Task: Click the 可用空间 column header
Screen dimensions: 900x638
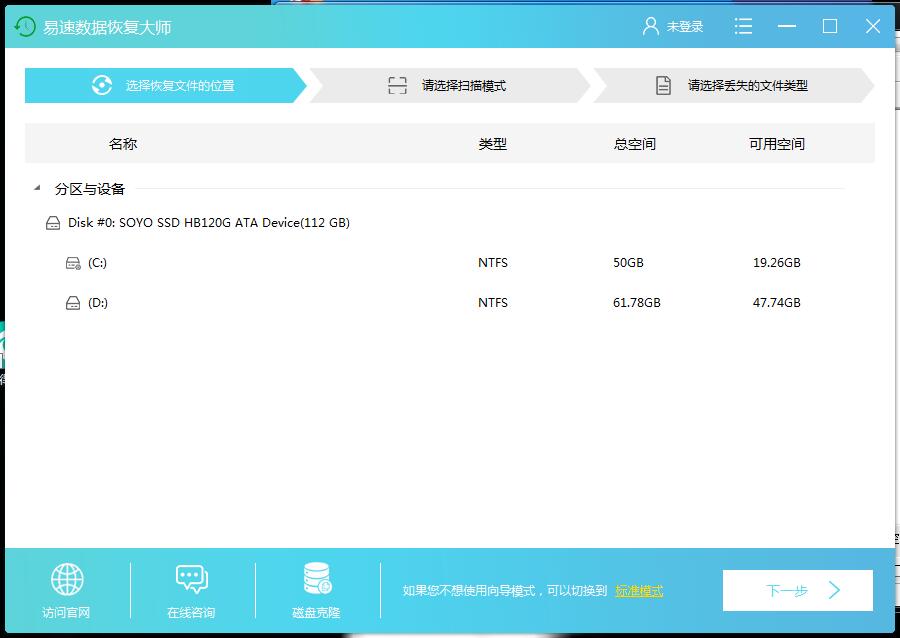Action: 777,144
